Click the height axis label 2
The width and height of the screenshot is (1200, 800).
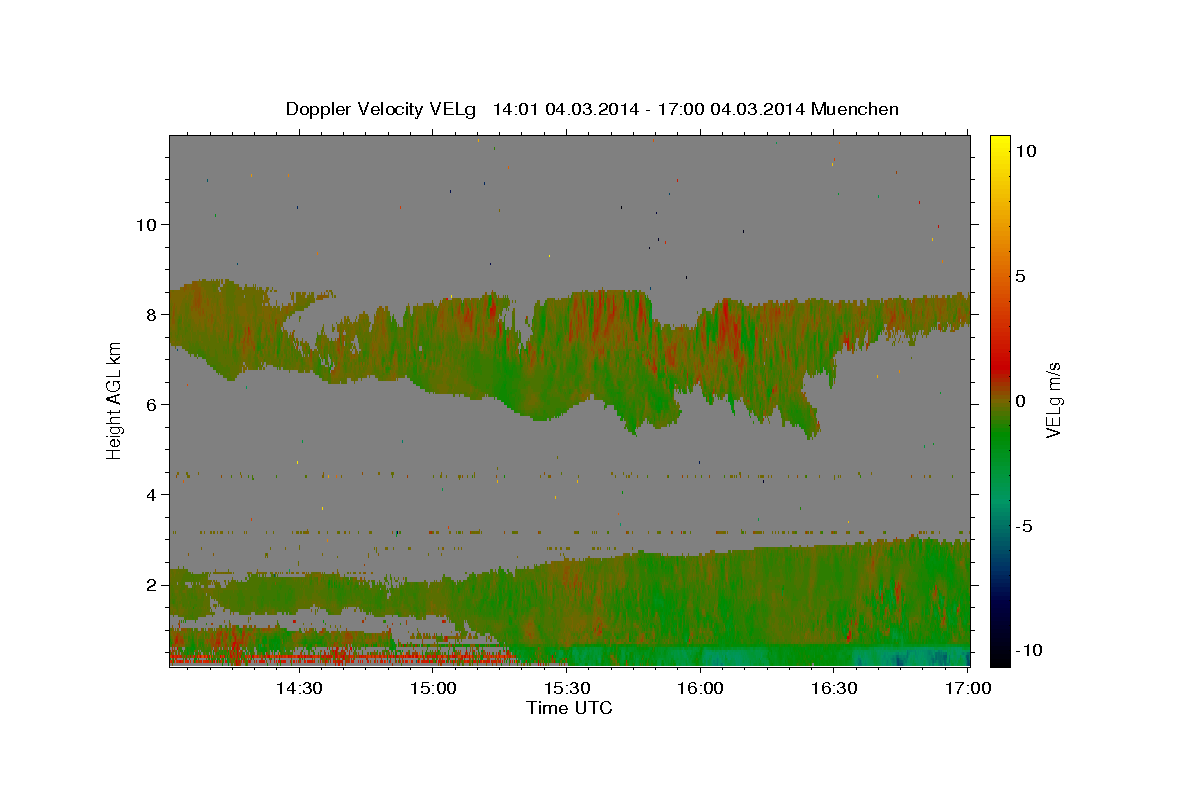[x=152, y=584]
